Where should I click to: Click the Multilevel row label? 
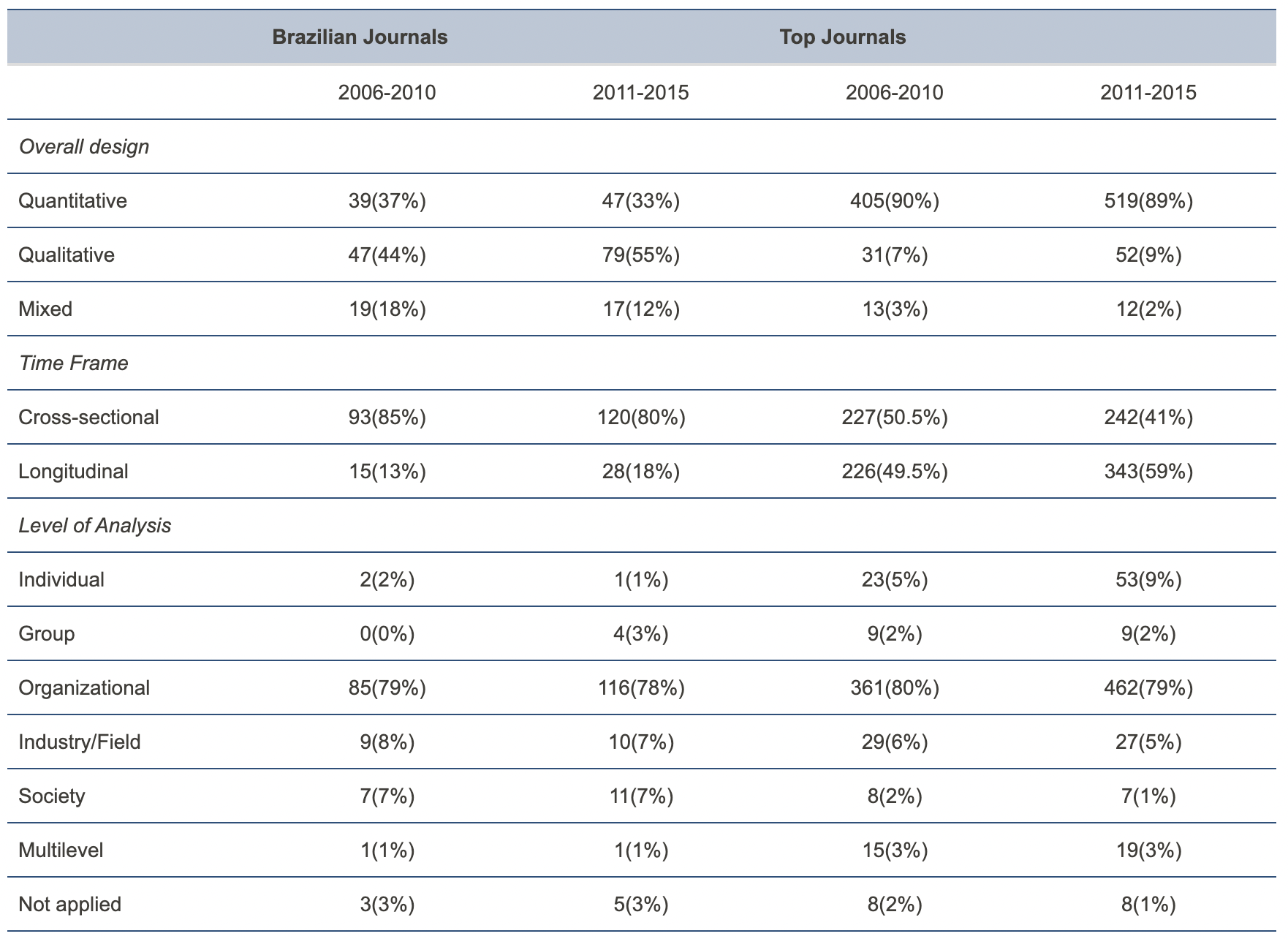coord(61,851)
